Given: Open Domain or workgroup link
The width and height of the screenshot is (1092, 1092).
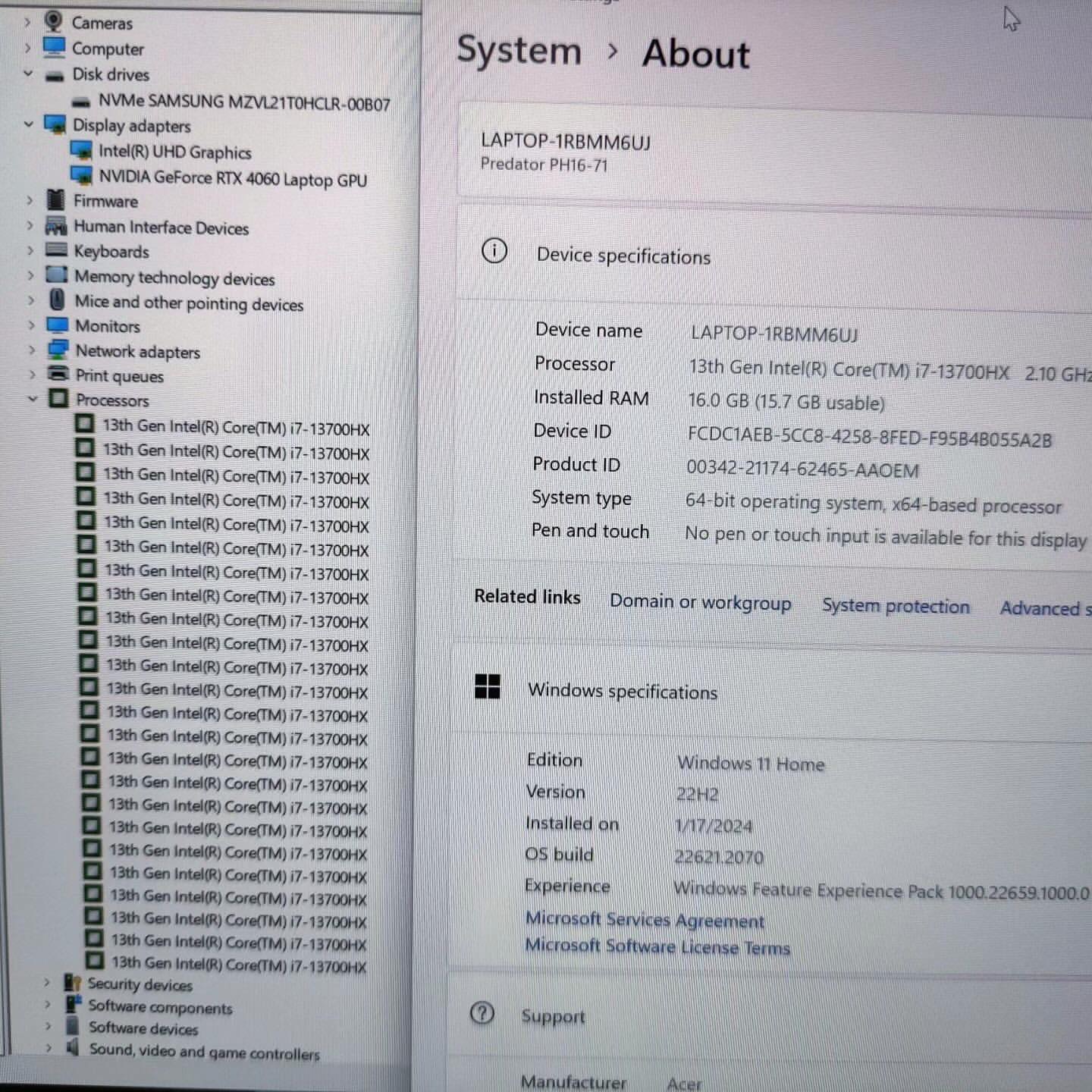Looking at the screenshot, I should pos(701,602).
